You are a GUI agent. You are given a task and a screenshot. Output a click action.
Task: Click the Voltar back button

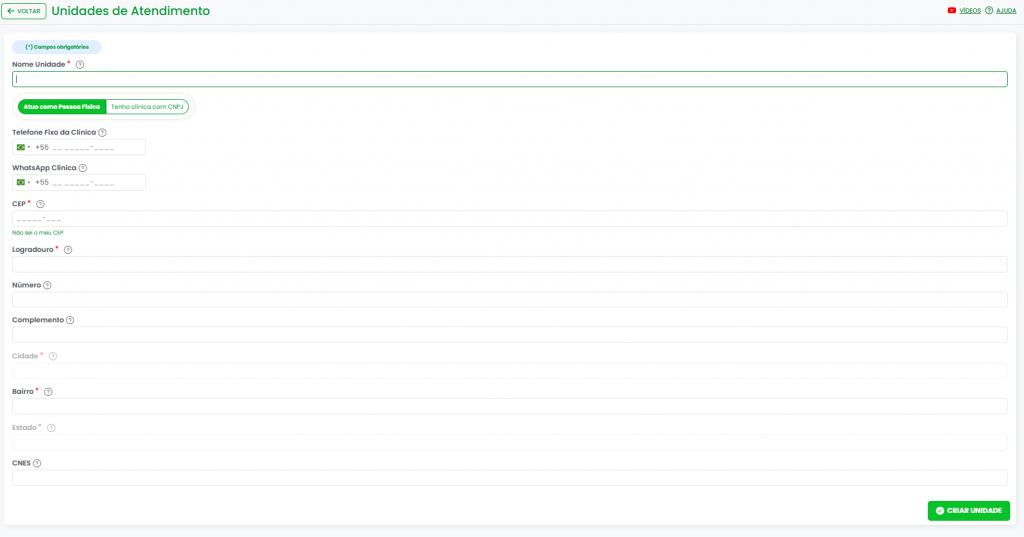click(24, 11)
